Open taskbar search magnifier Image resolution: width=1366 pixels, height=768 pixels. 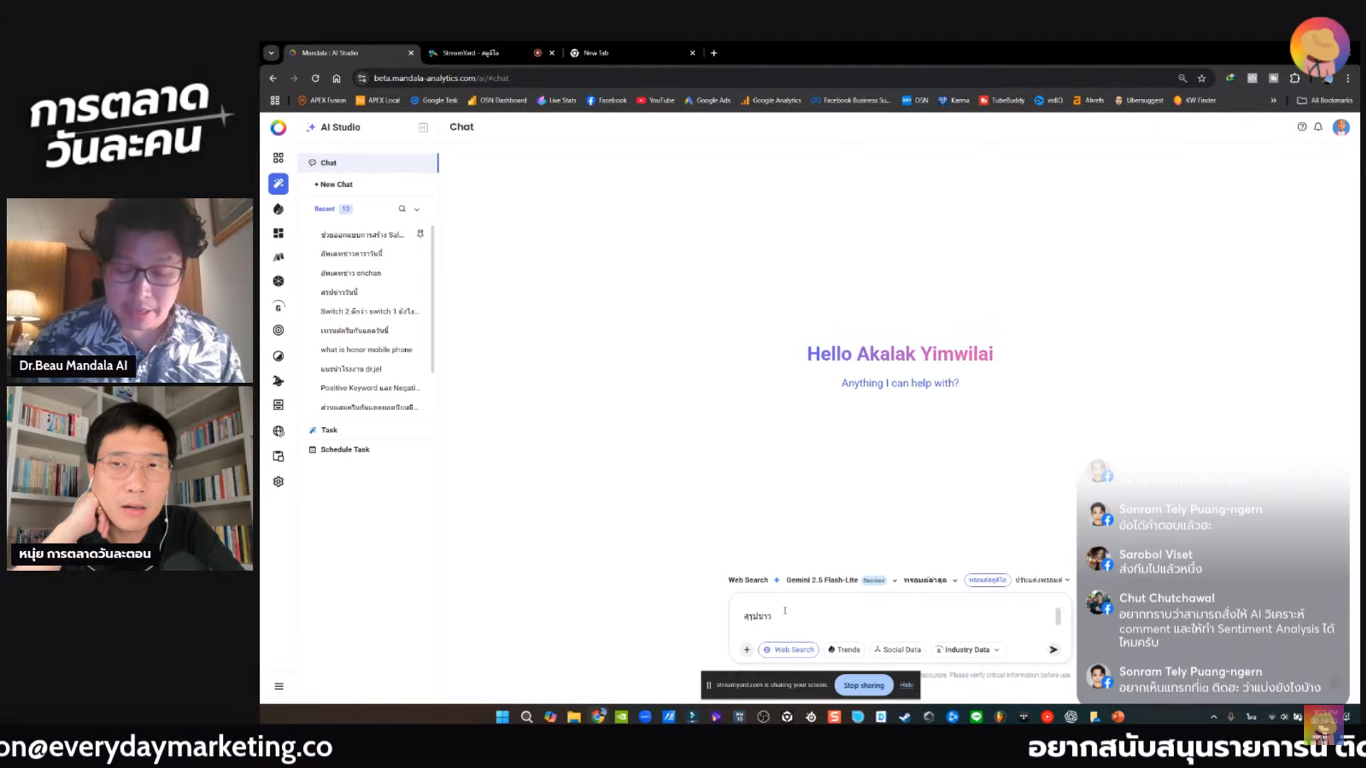526,717
